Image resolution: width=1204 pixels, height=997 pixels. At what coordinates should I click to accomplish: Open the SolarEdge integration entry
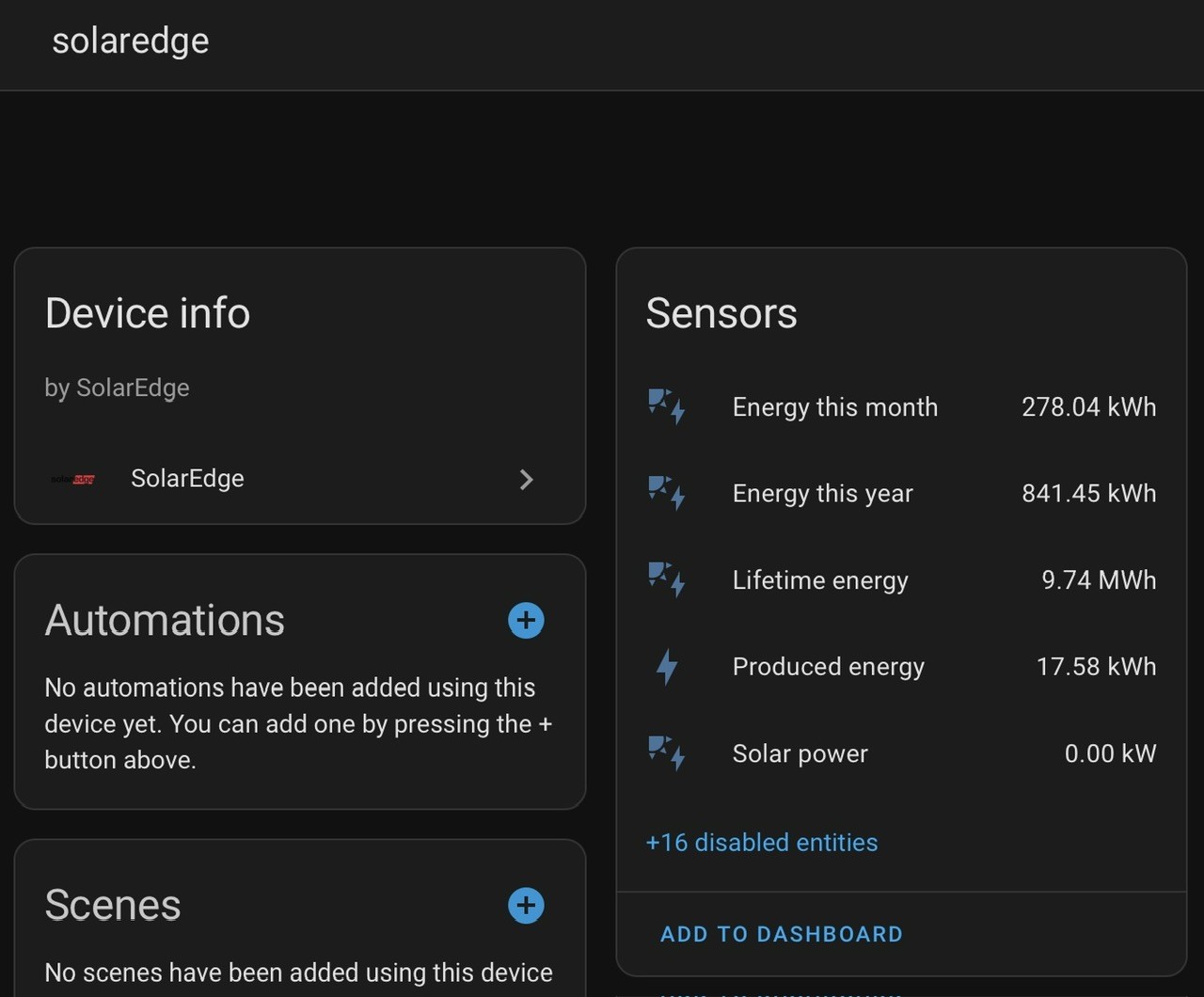click(x=300, y=479)
